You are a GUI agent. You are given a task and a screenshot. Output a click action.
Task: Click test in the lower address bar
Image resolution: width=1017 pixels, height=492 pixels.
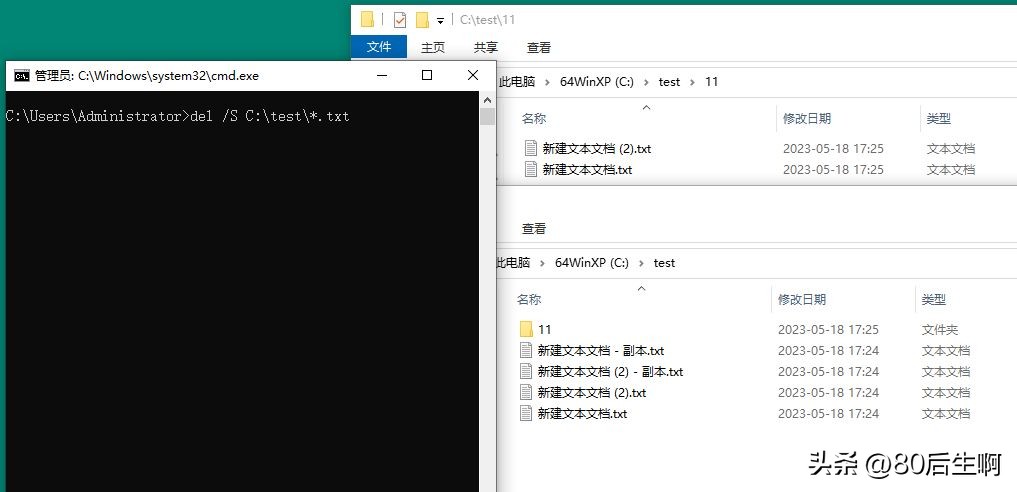[x=664, y=263]
